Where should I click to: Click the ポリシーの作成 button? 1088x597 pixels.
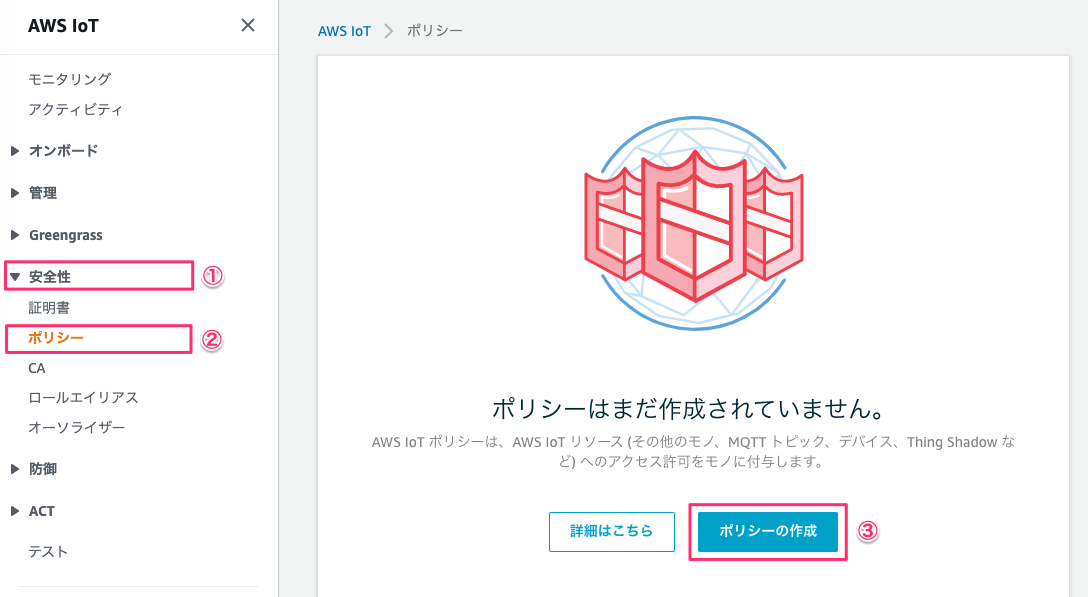(767, 532)
